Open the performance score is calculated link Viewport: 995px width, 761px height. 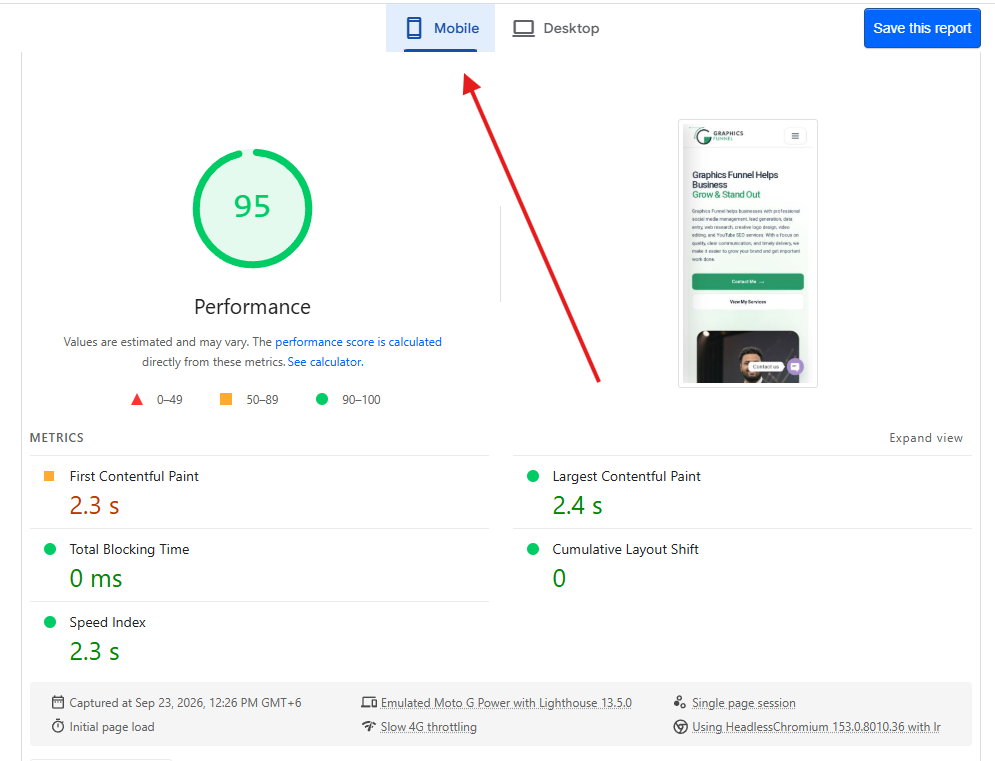pyautogui.click(x=358, y=341)
